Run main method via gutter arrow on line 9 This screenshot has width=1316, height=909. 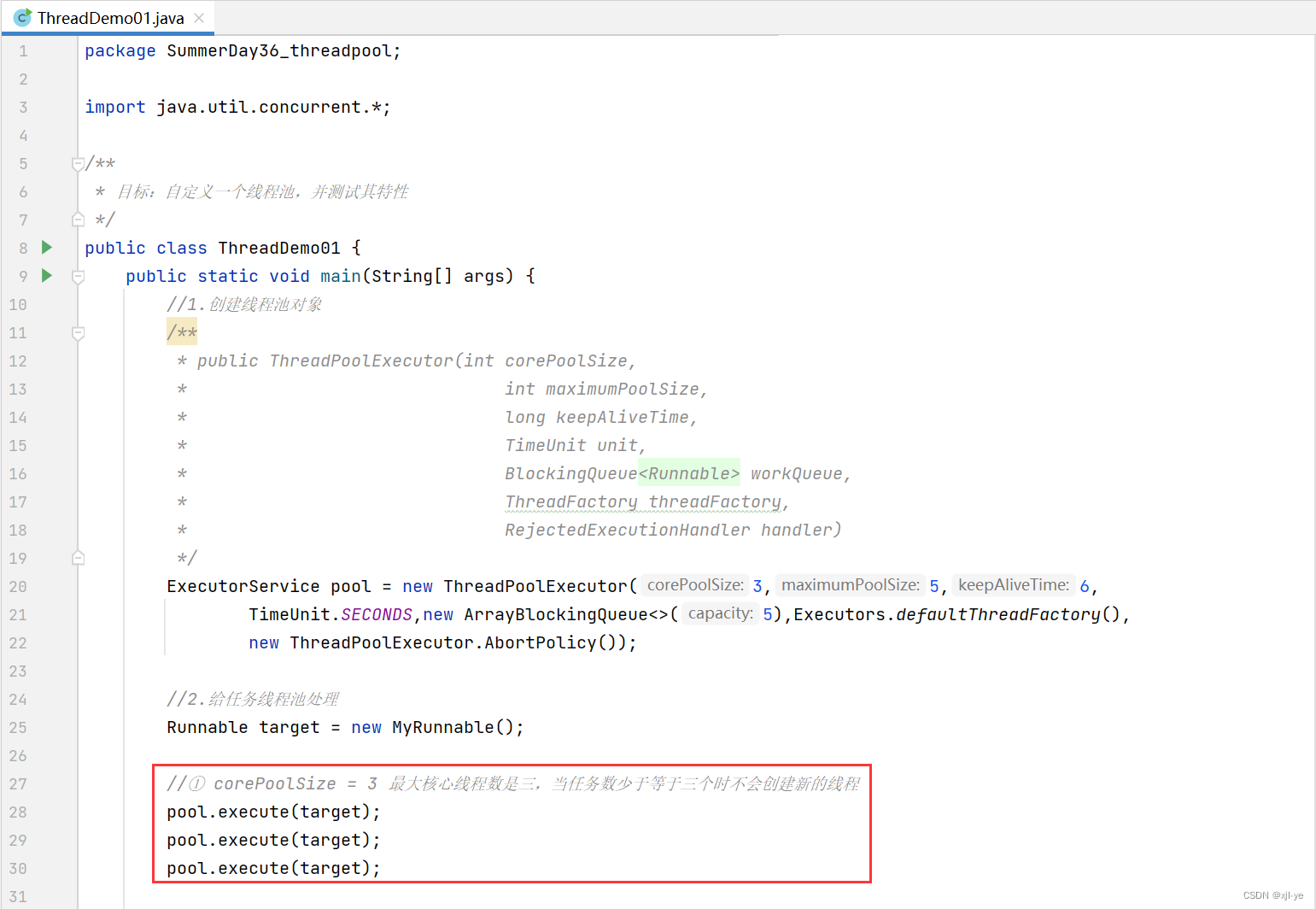tap(47, 276)
